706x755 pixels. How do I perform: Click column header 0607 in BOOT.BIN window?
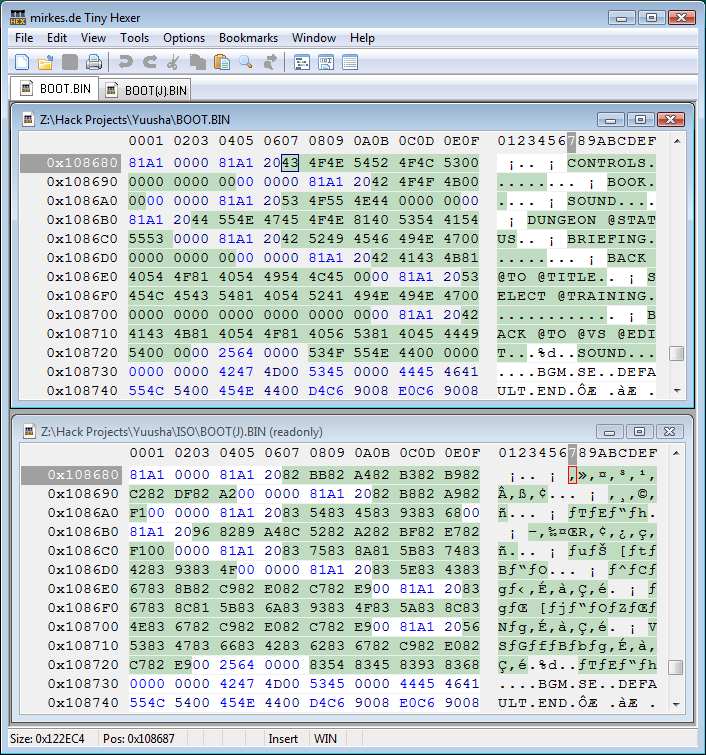pyautogui.click(x=281, y=141)
